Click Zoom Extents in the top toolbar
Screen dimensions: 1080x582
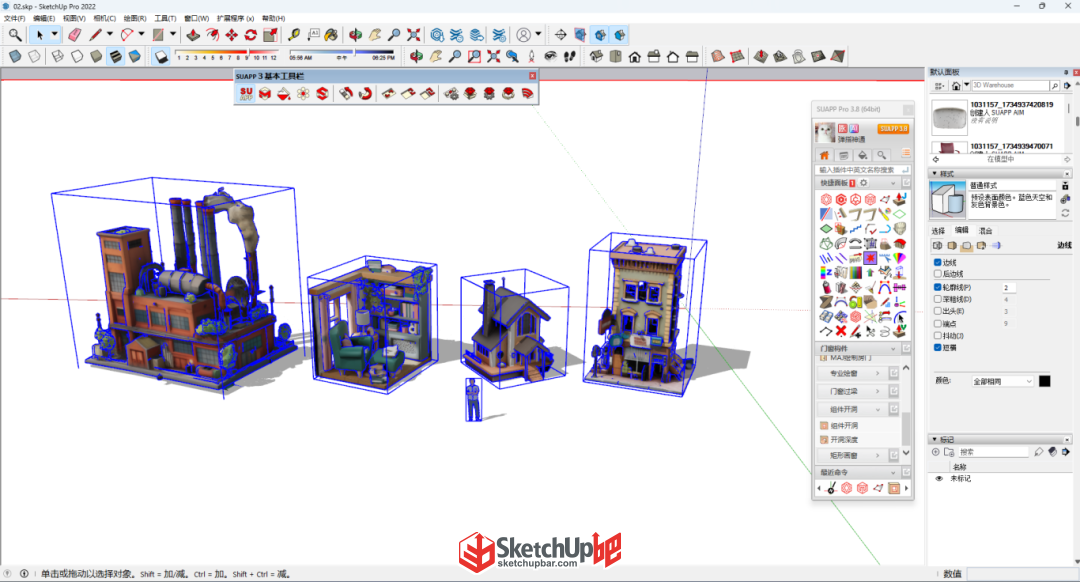414,34
